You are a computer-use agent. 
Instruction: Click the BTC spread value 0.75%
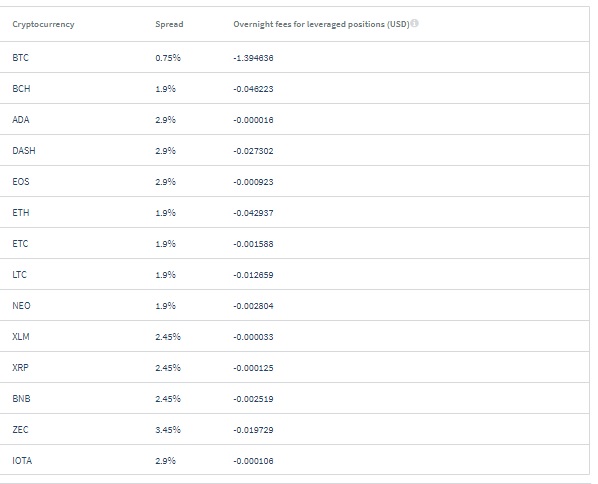[x=168, y=58]
